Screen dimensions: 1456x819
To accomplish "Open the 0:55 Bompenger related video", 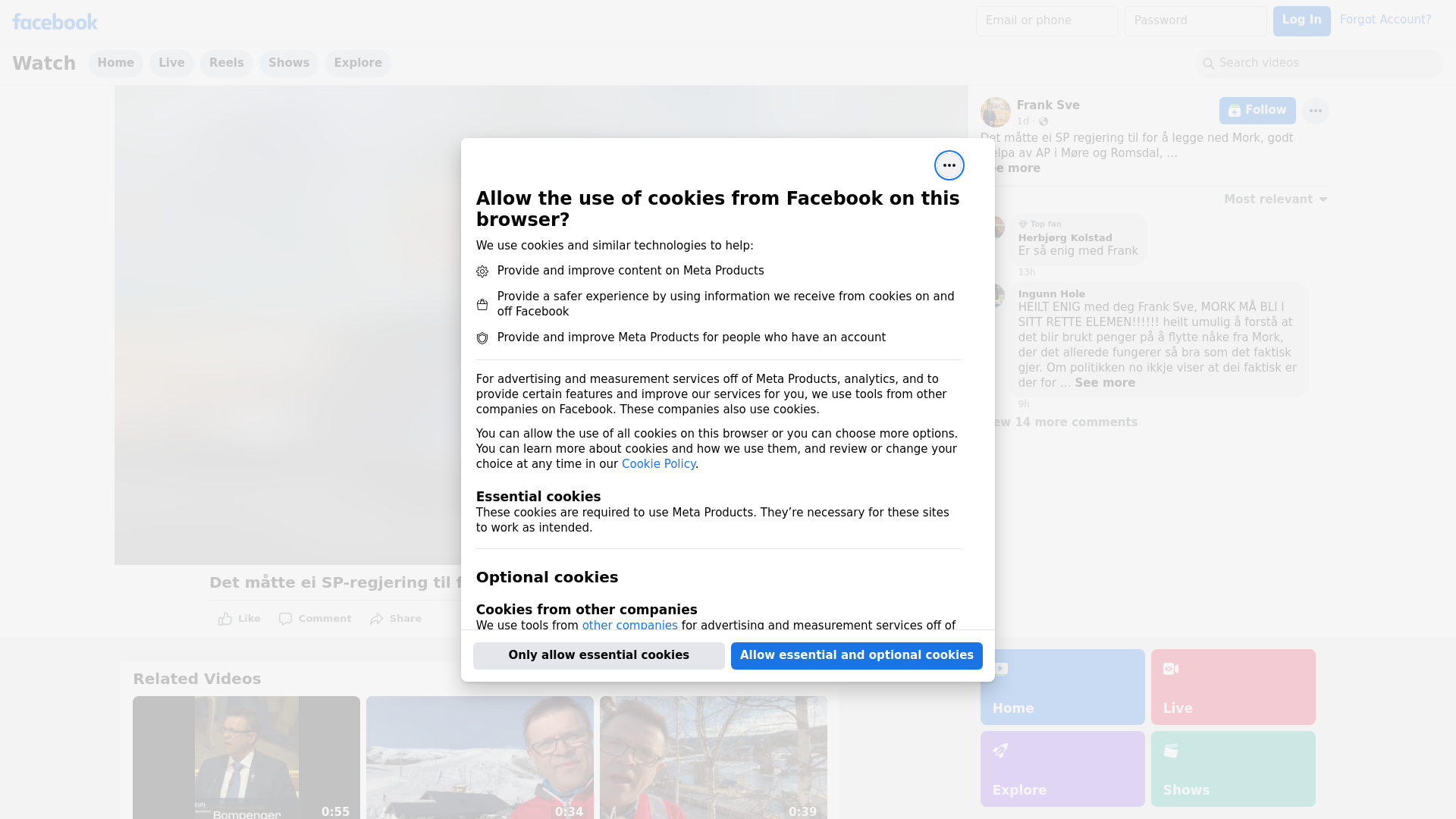I will tap(246, 758).
